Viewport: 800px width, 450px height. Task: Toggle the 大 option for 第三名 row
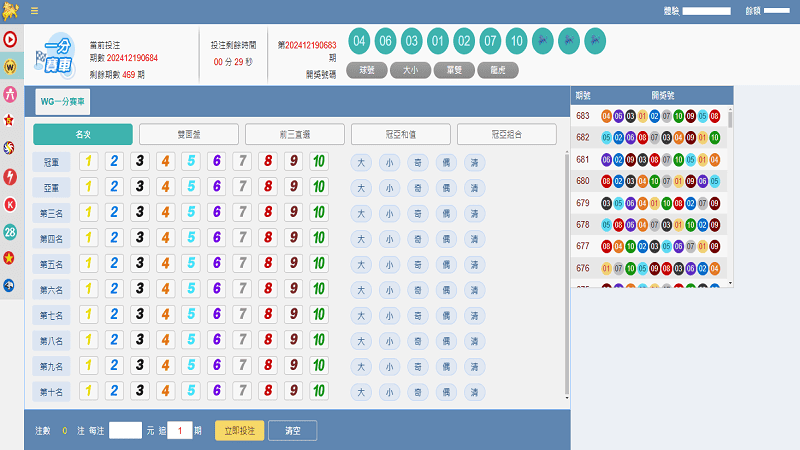pos(361,213)
